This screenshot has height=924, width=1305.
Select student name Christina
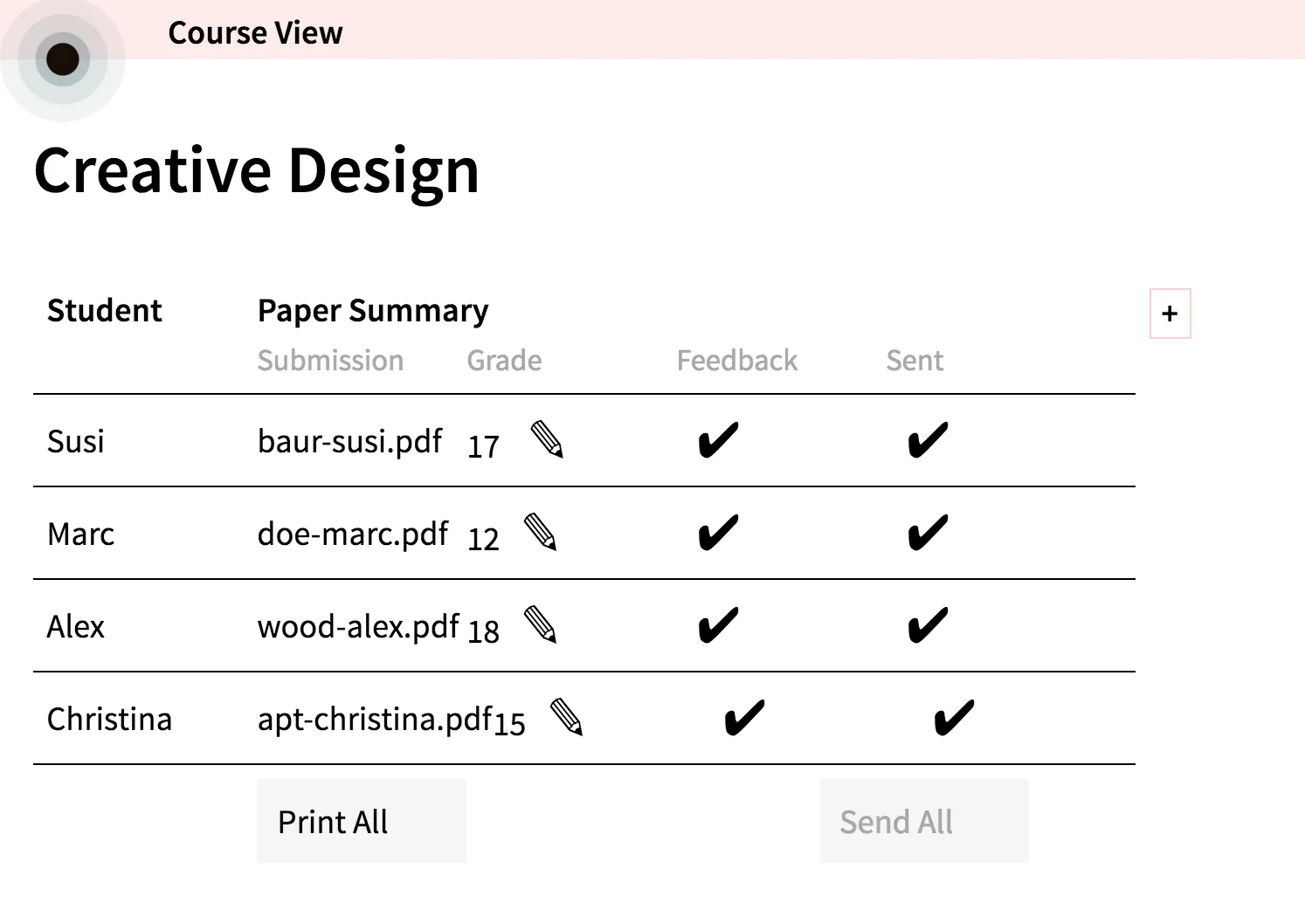coord(110,720)
